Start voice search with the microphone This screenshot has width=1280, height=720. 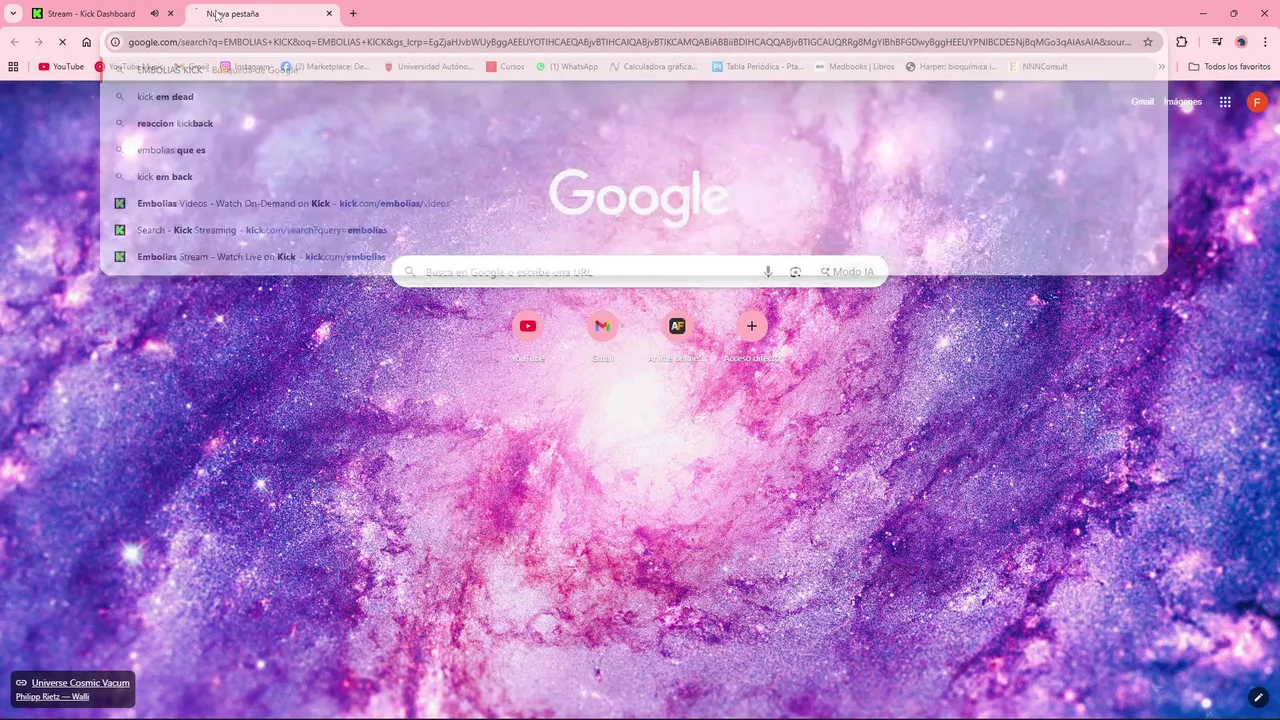coord(768,272)
